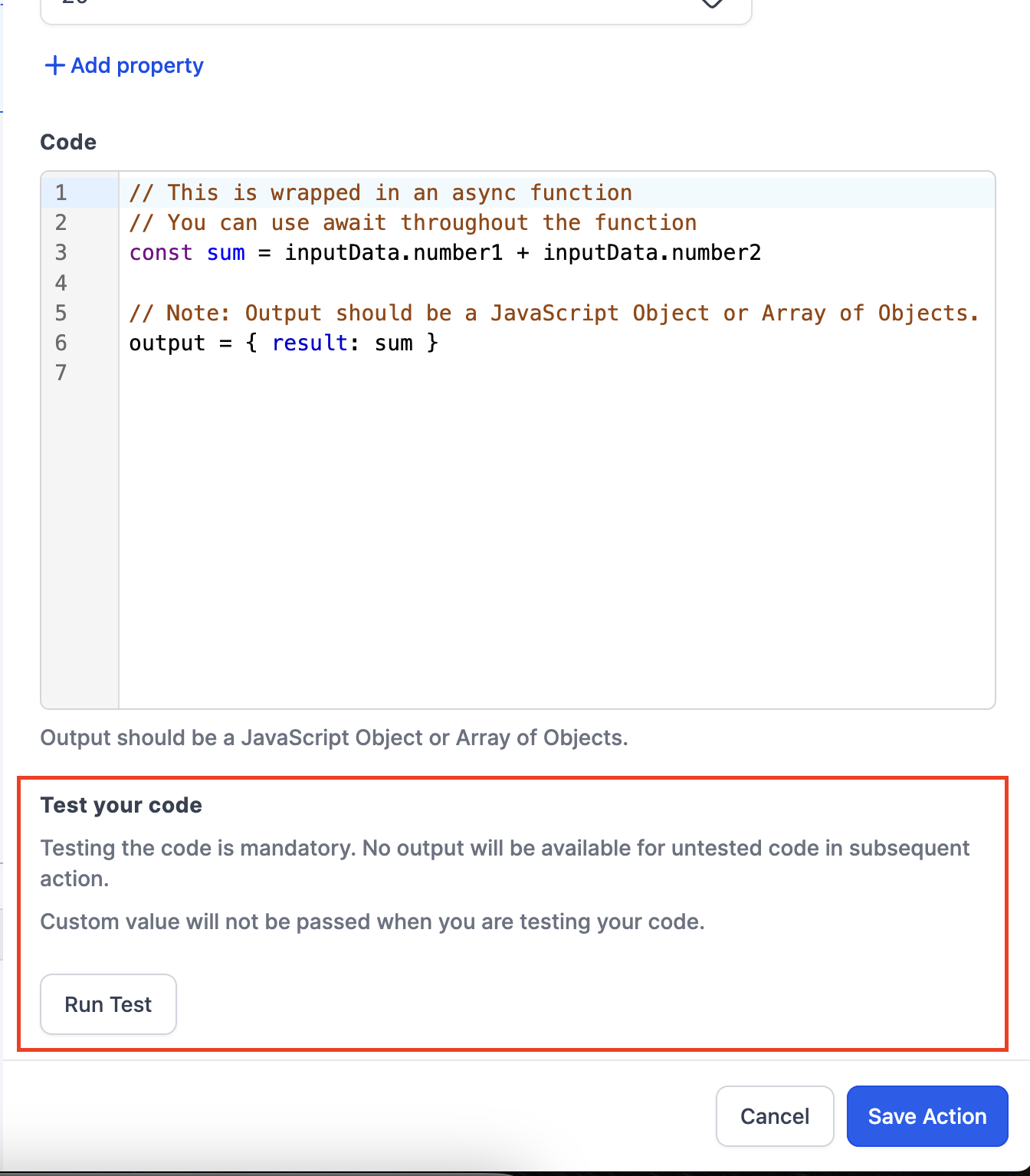The width and height of the screenshot is (1030, 1176).
Task: Select line number 1 in the code gutter
Action: 61,192
